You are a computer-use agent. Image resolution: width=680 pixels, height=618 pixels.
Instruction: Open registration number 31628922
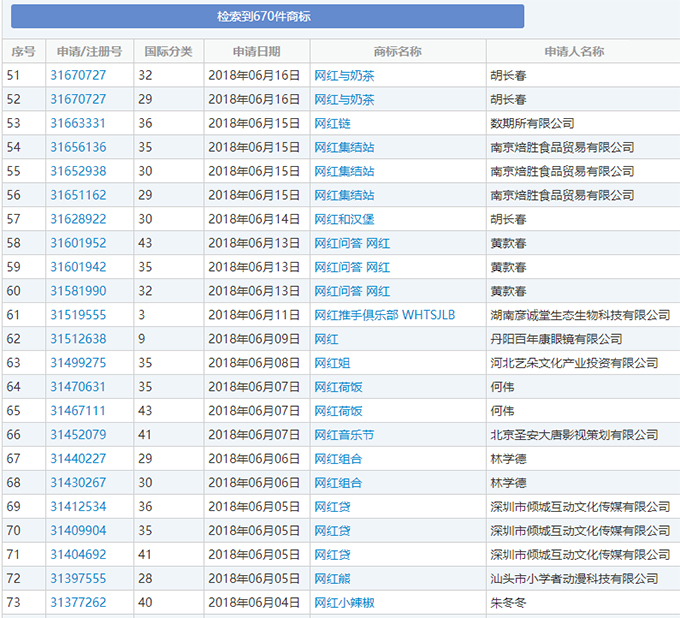click(x=78, y=219)
